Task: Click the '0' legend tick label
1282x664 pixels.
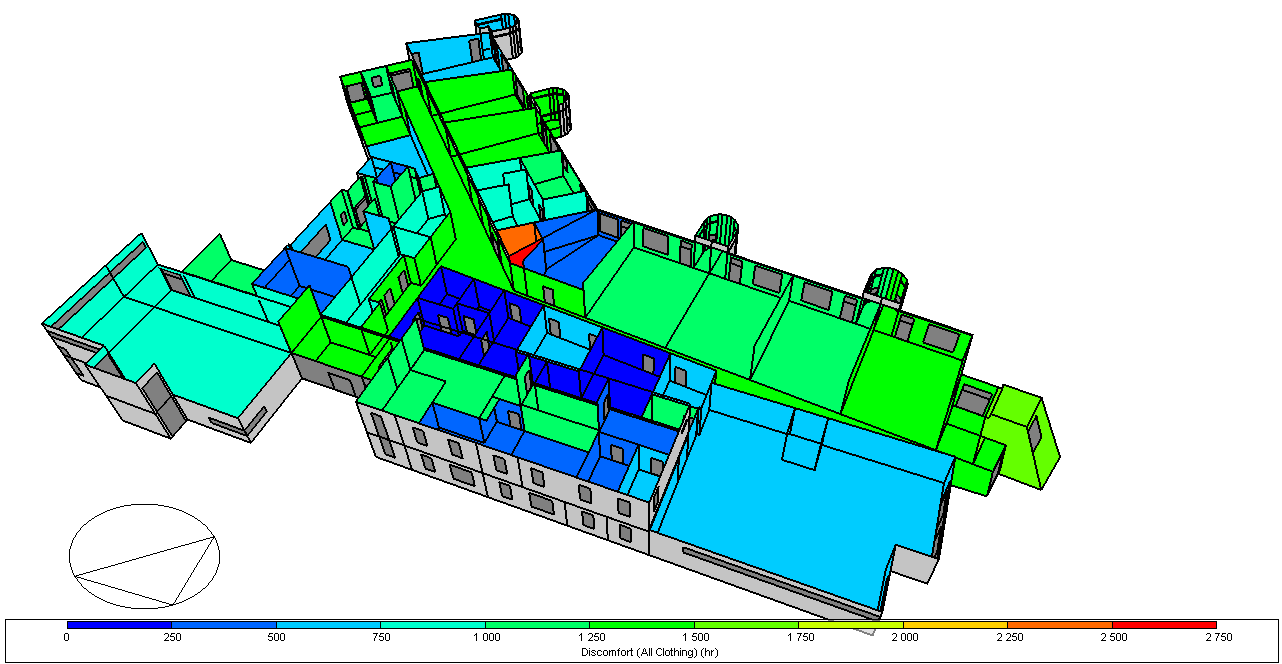Action: click(x=67, y=637)
